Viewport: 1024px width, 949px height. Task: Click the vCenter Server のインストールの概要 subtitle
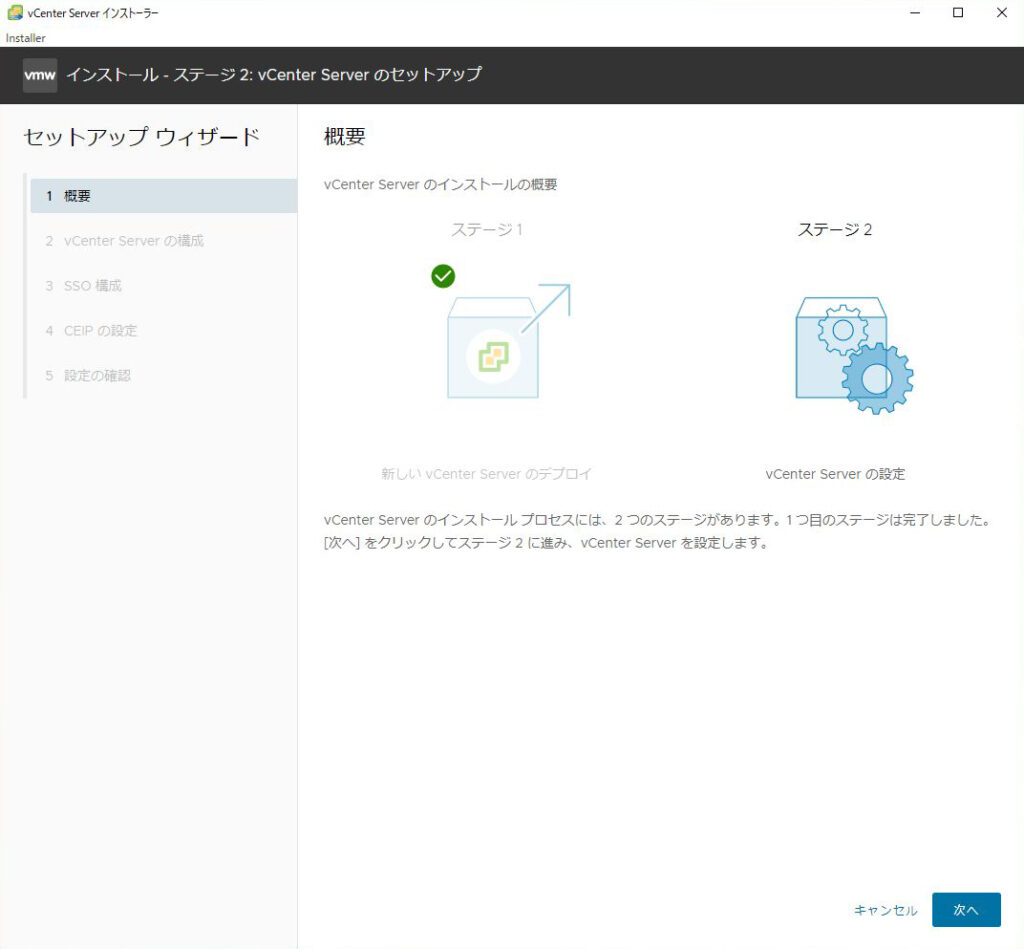[440, 185]
